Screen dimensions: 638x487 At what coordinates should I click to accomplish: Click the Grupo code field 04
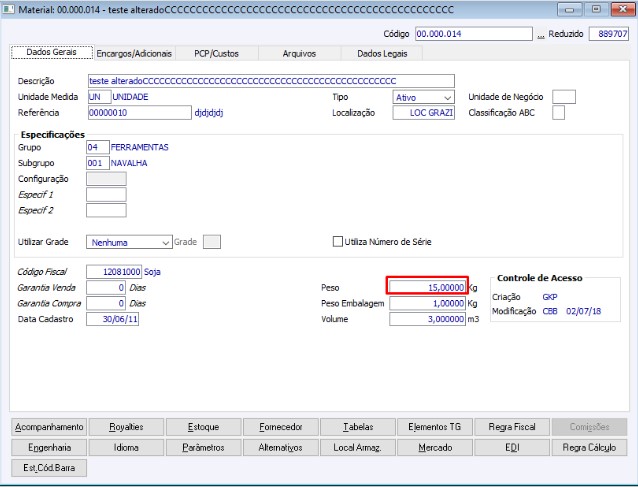(98, 147)
